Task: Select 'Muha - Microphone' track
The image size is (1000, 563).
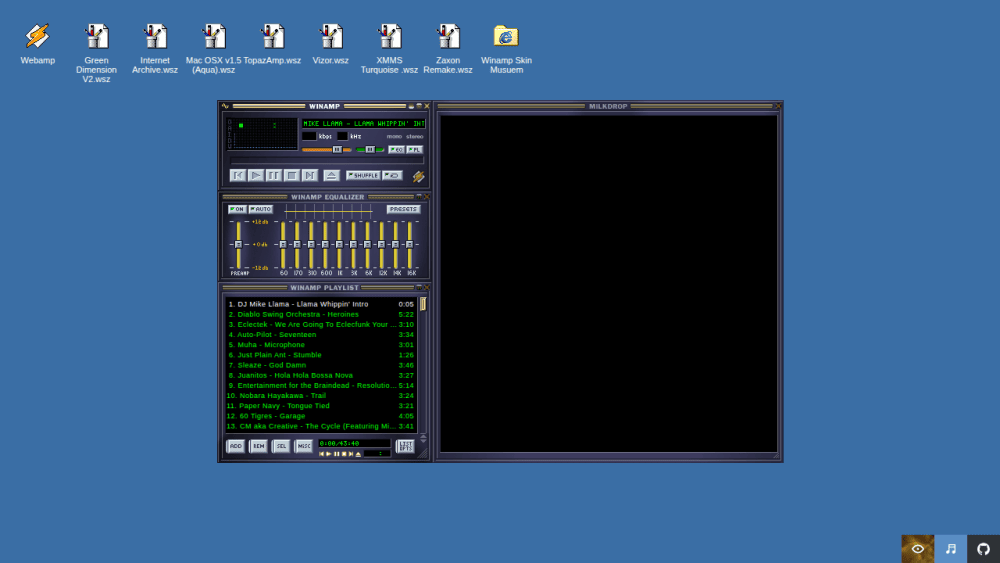Action: [x=321, y=345]
